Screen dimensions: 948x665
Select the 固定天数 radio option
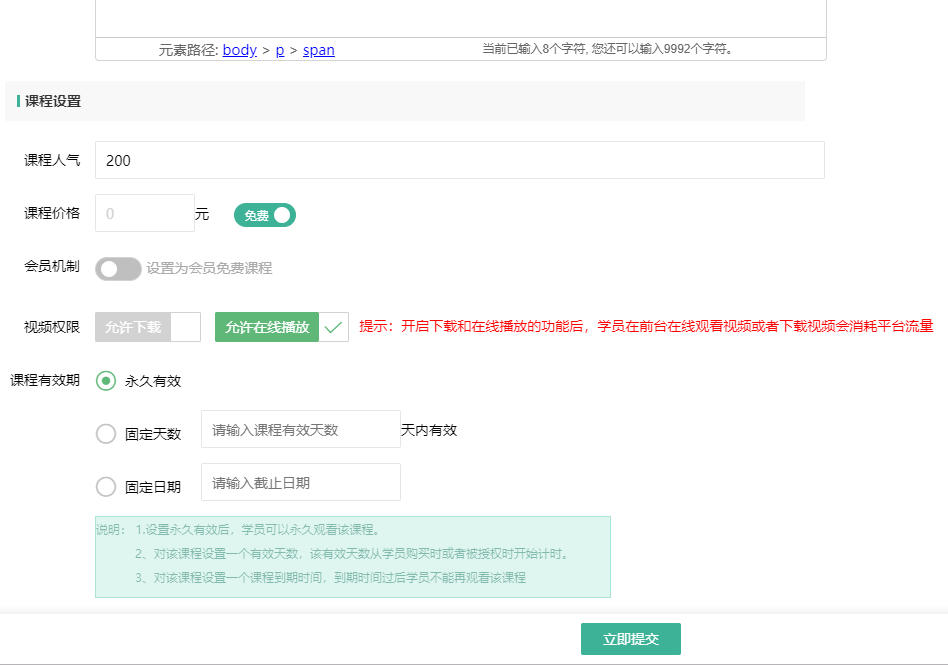coord(106,433)
